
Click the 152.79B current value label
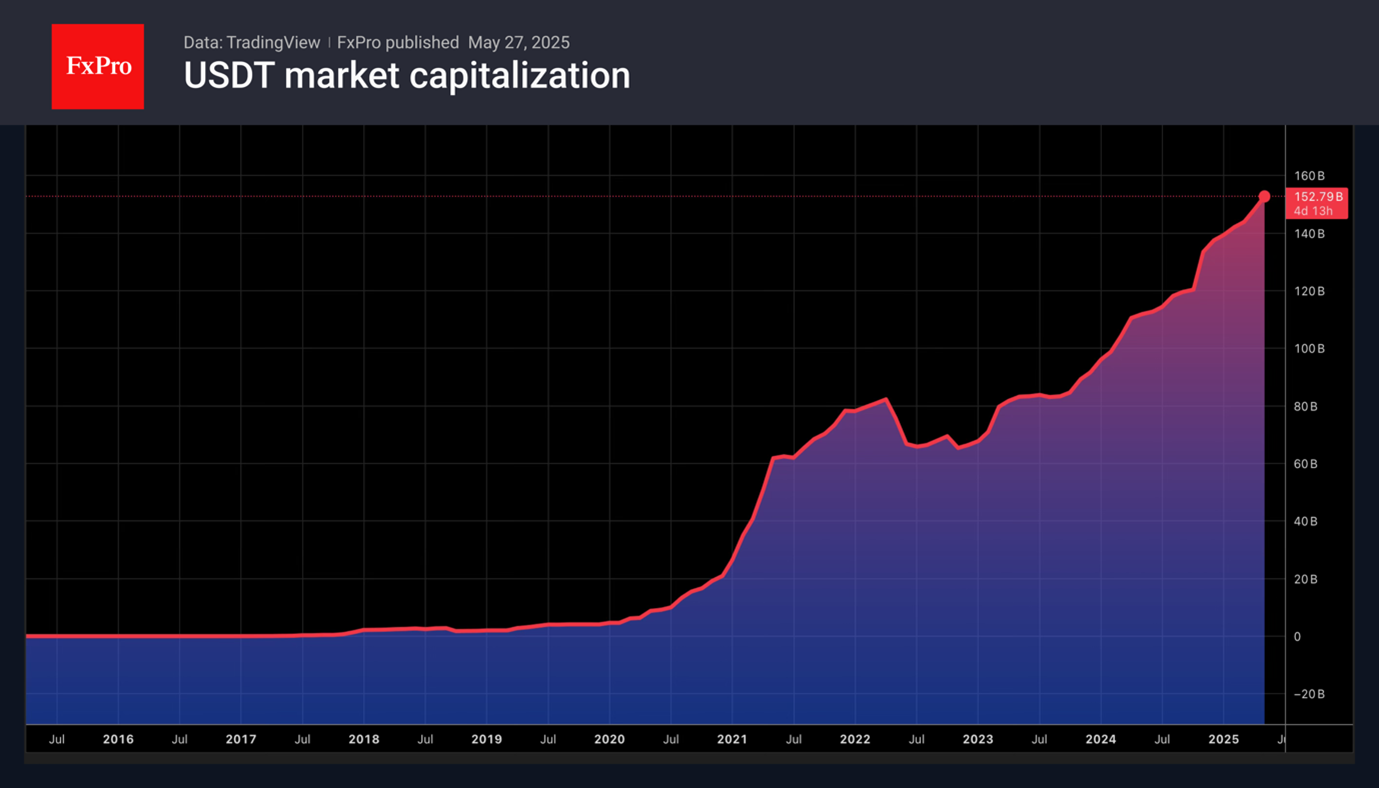[x=1318, y=197]
